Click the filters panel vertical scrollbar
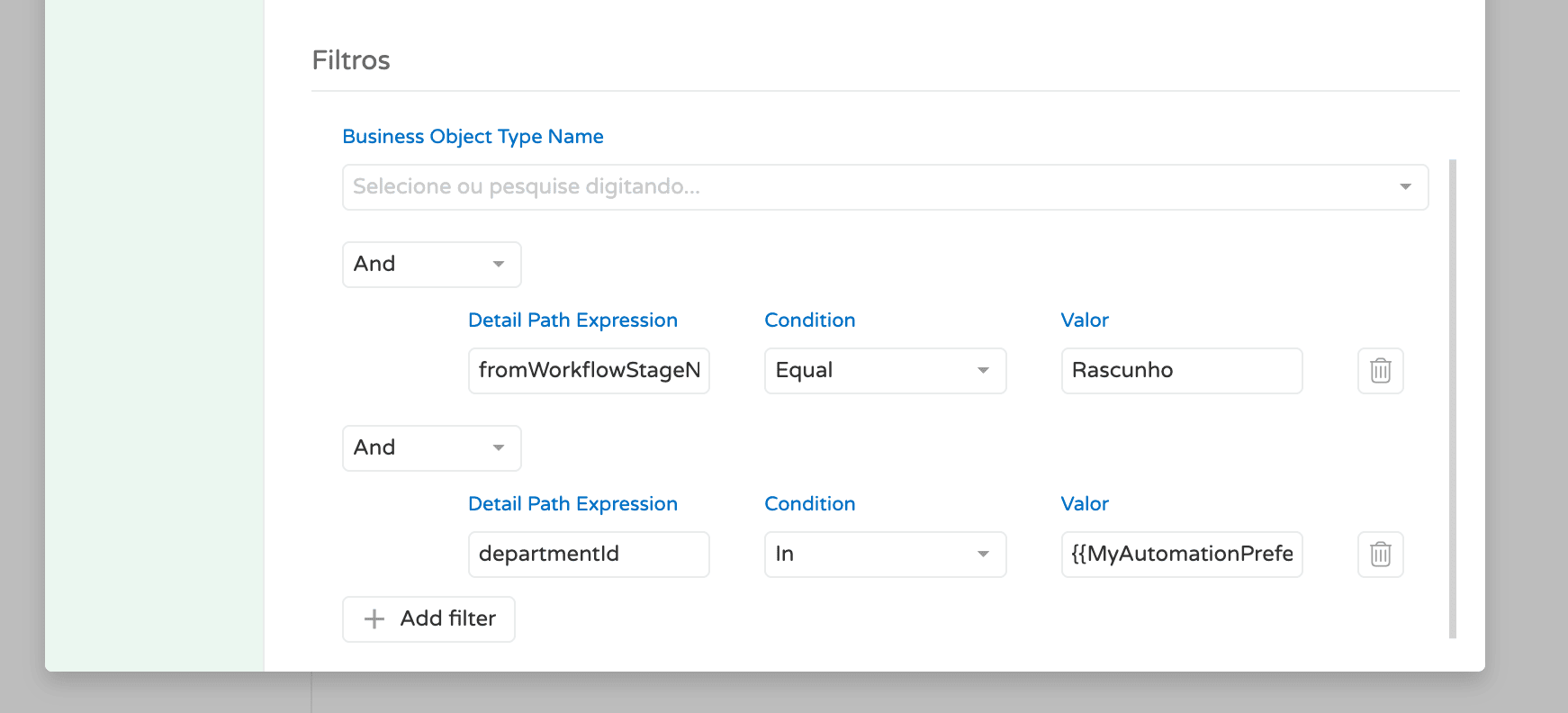The height and width of the screenshot is (713, 1568). pos(1452,398)
